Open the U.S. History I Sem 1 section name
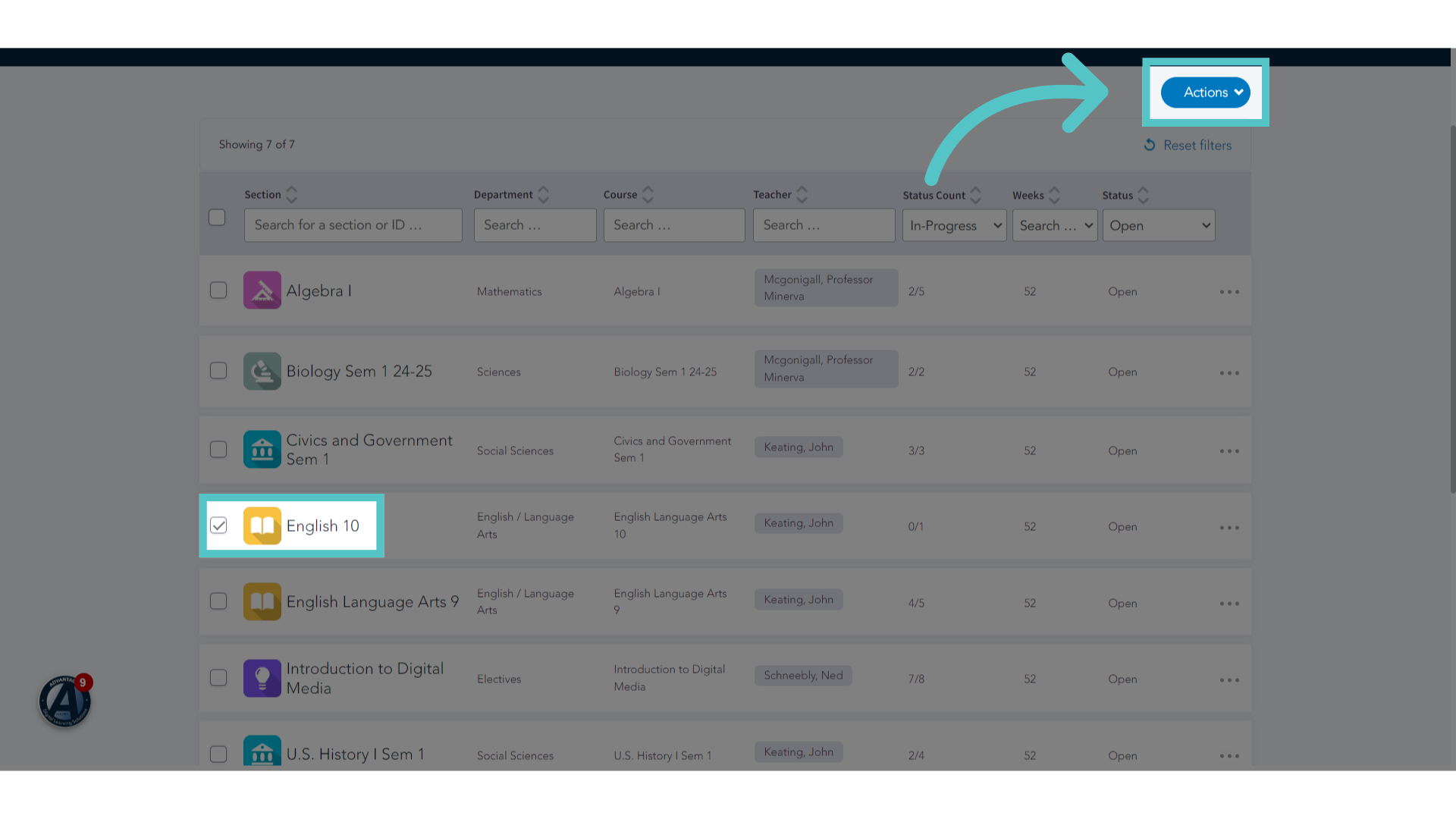1456x819 pixels. (x=355, y=755)
